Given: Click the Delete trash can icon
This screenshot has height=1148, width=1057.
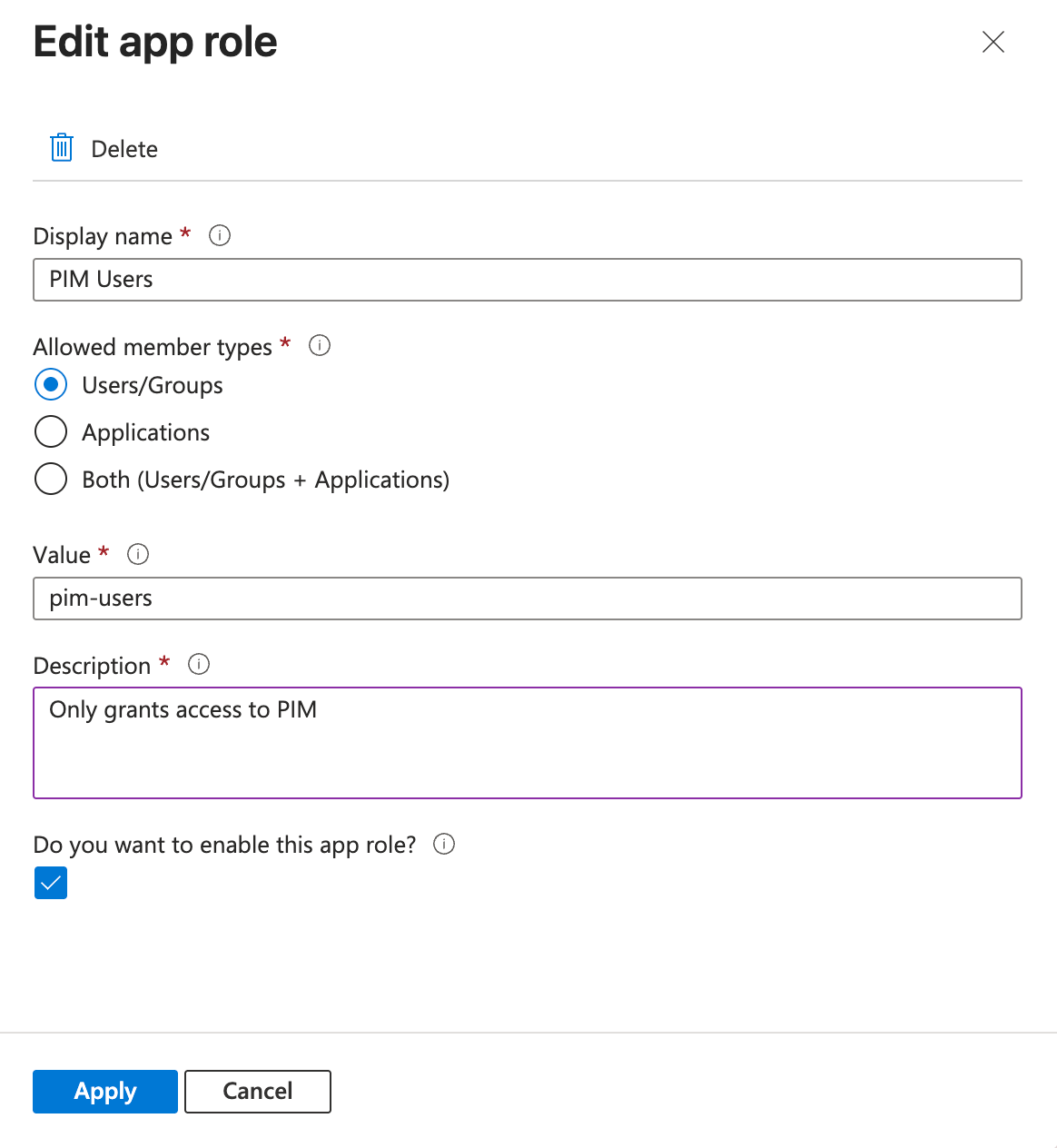Looking at the screenshot, I should click(62, 147).
